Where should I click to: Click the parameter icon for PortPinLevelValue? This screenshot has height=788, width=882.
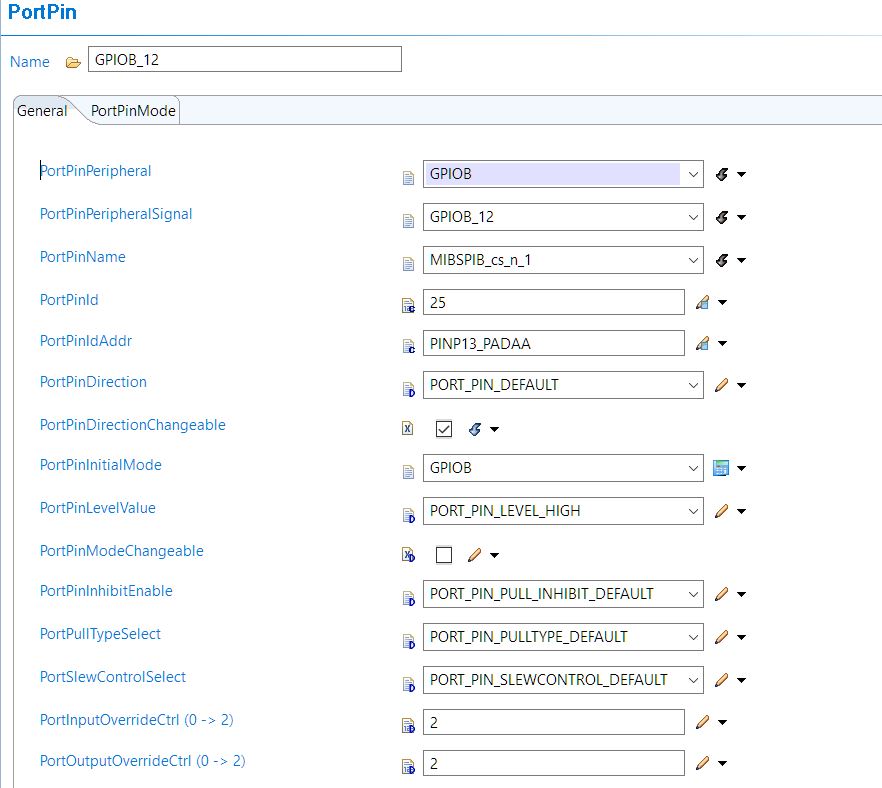(408, 515)
